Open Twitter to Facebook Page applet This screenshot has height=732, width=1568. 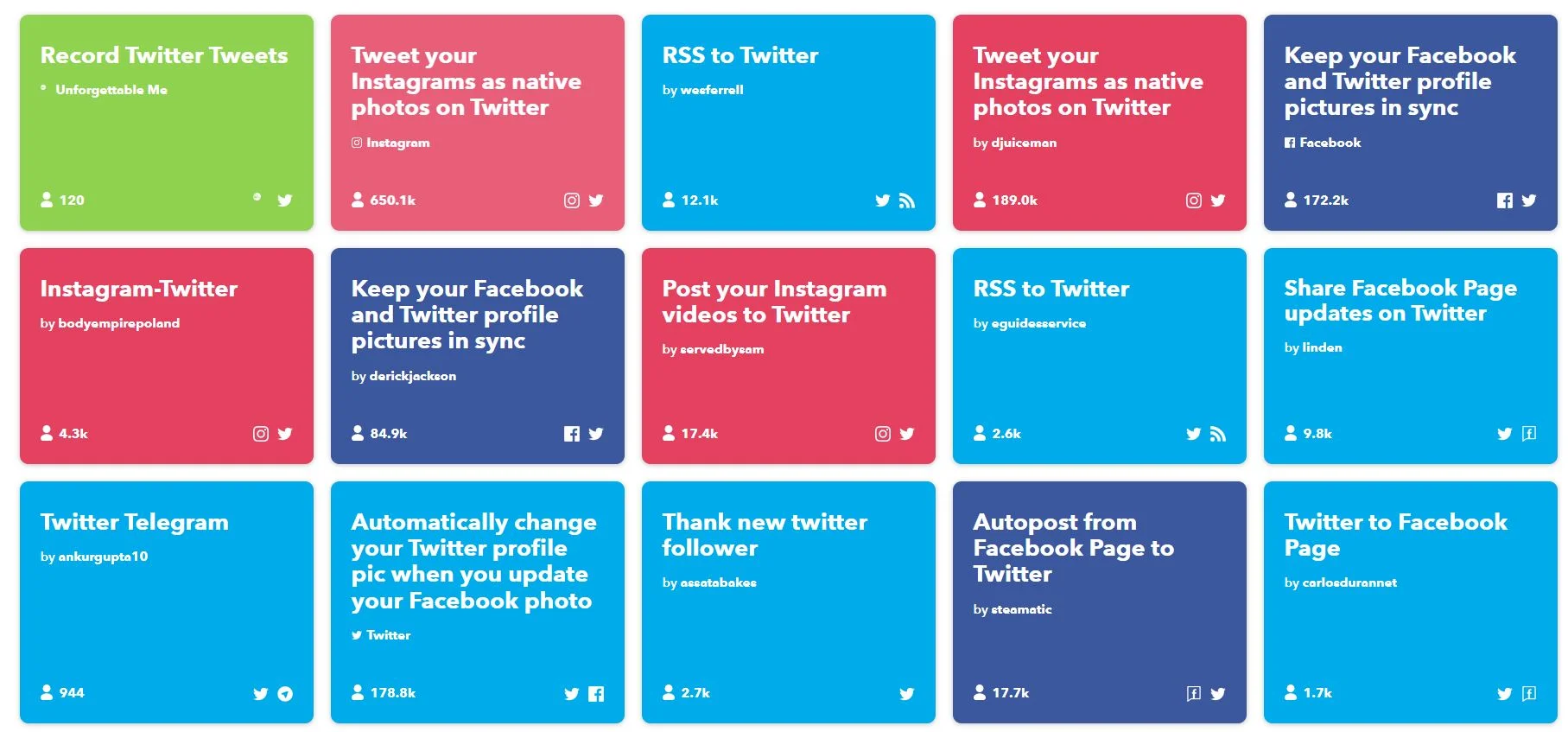click(x=1395, y=535)
